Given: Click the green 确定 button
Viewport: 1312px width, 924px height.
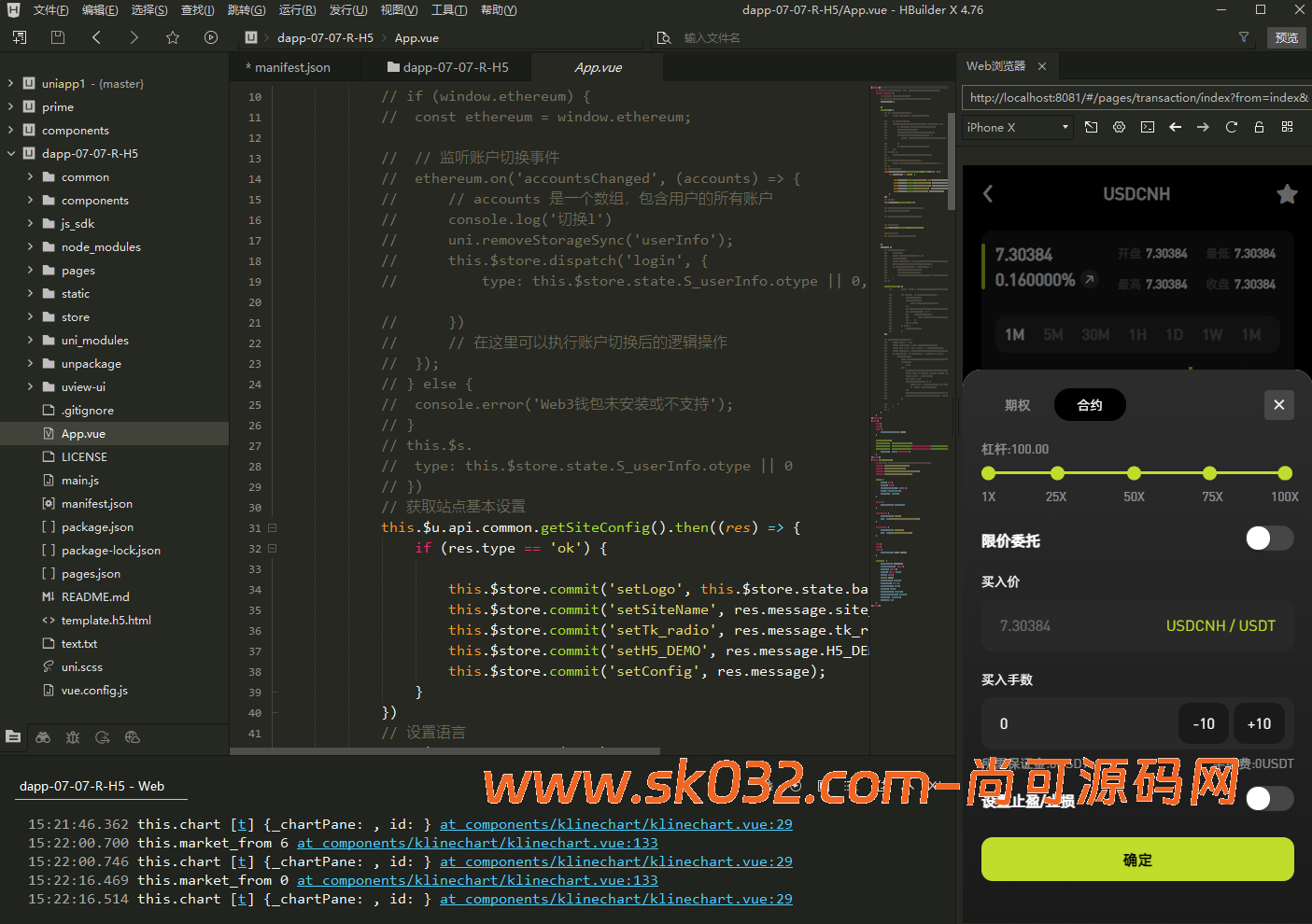Looking at the screenshot, I should point(1136,860).
